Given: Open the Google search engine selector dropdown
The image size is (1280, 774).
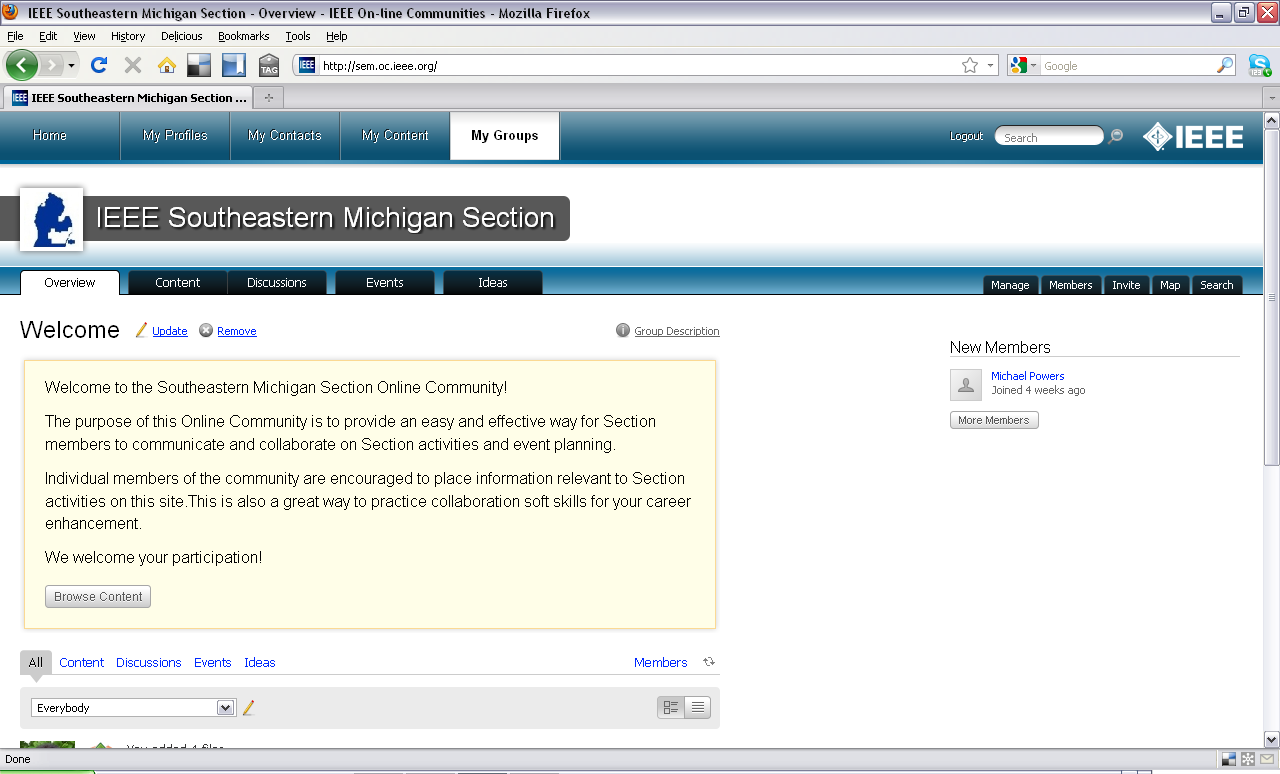Looking at the screenshot, I should point(1023,66).
